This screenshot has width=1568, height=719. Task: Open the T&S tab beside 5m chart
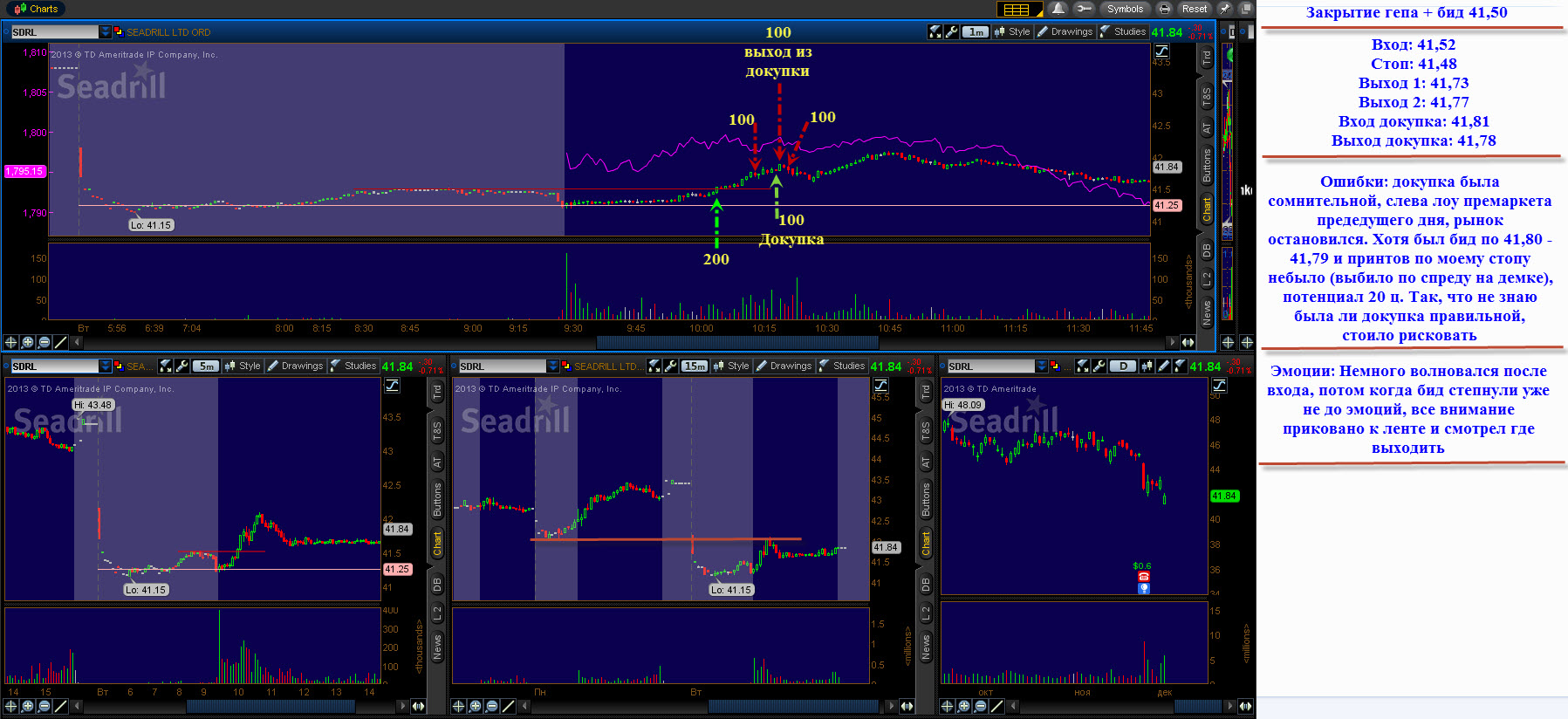(437, 429)
